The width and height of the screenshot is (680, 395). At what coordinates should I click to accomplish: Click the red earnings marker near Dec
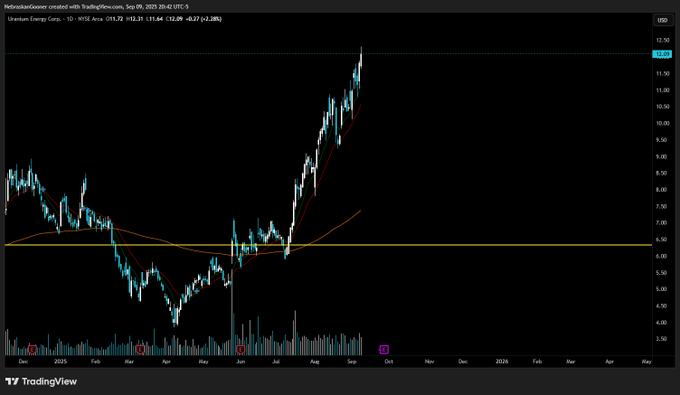pos(32,349)
